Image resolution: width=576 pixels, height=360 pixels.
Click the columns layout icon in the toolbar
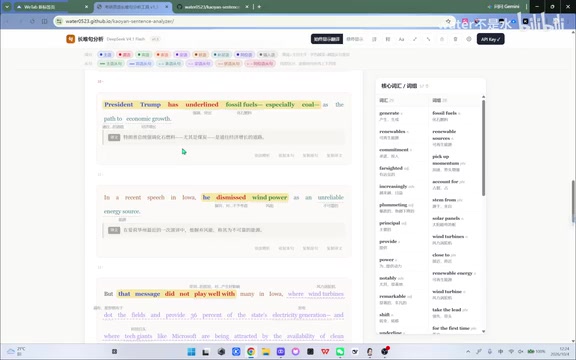click(388, 39)
